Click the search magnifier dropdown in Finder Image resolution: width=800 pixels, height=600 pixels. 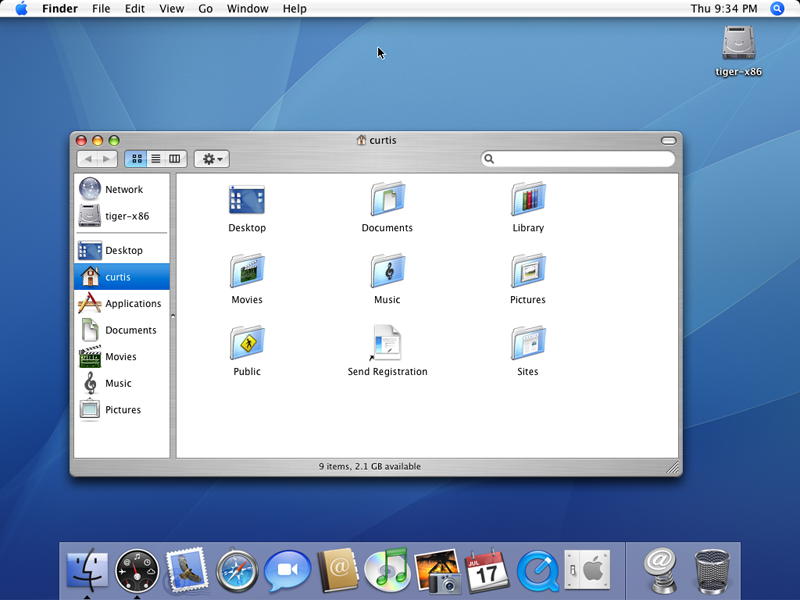click(x=489, y=159)
